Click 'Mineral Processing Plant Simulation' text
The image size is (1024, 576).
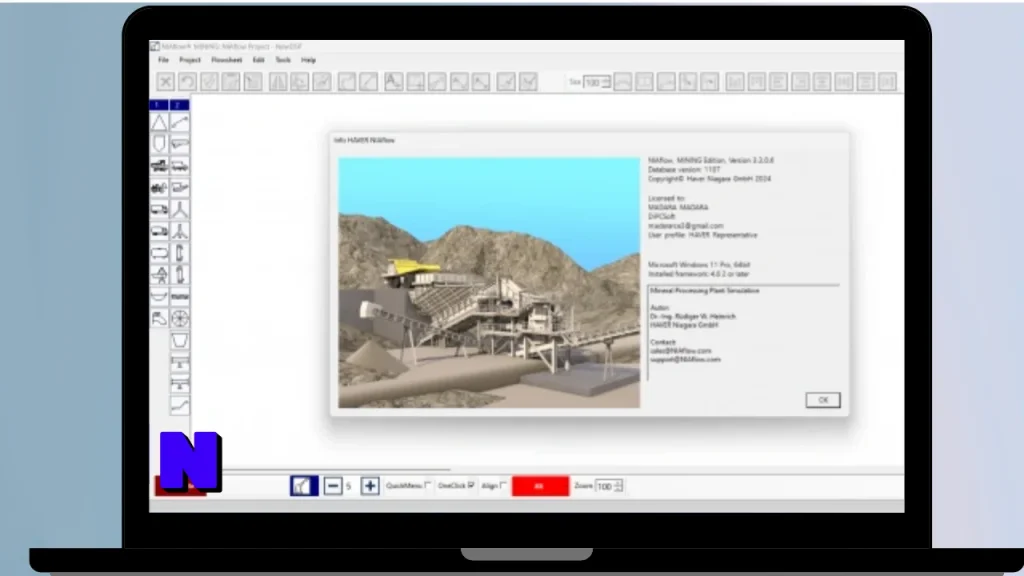(x=705, y=291)
